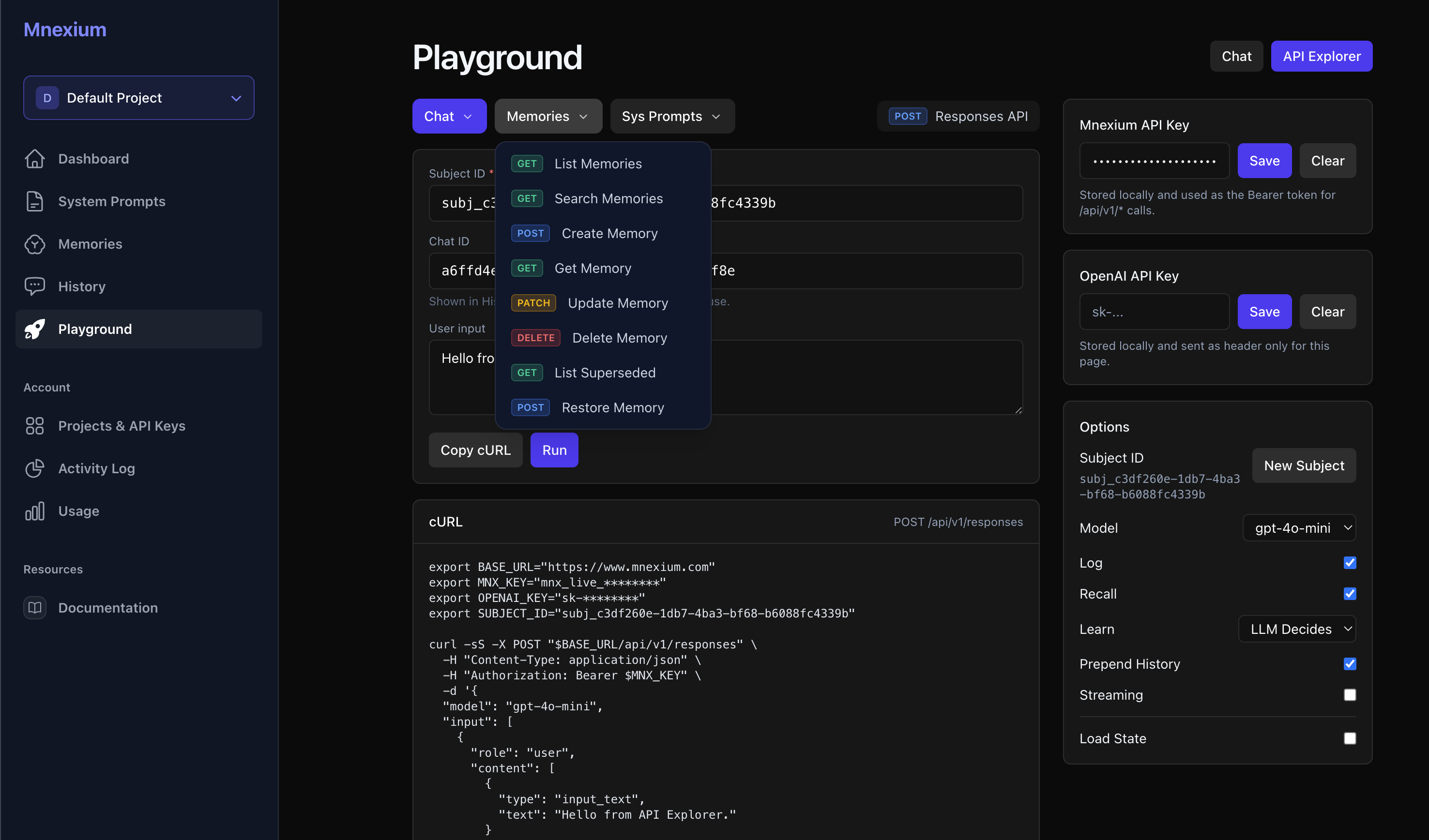Viewport: 1429px width, 840px height.
Task: Open History from the sidebar
Action: 81,286
